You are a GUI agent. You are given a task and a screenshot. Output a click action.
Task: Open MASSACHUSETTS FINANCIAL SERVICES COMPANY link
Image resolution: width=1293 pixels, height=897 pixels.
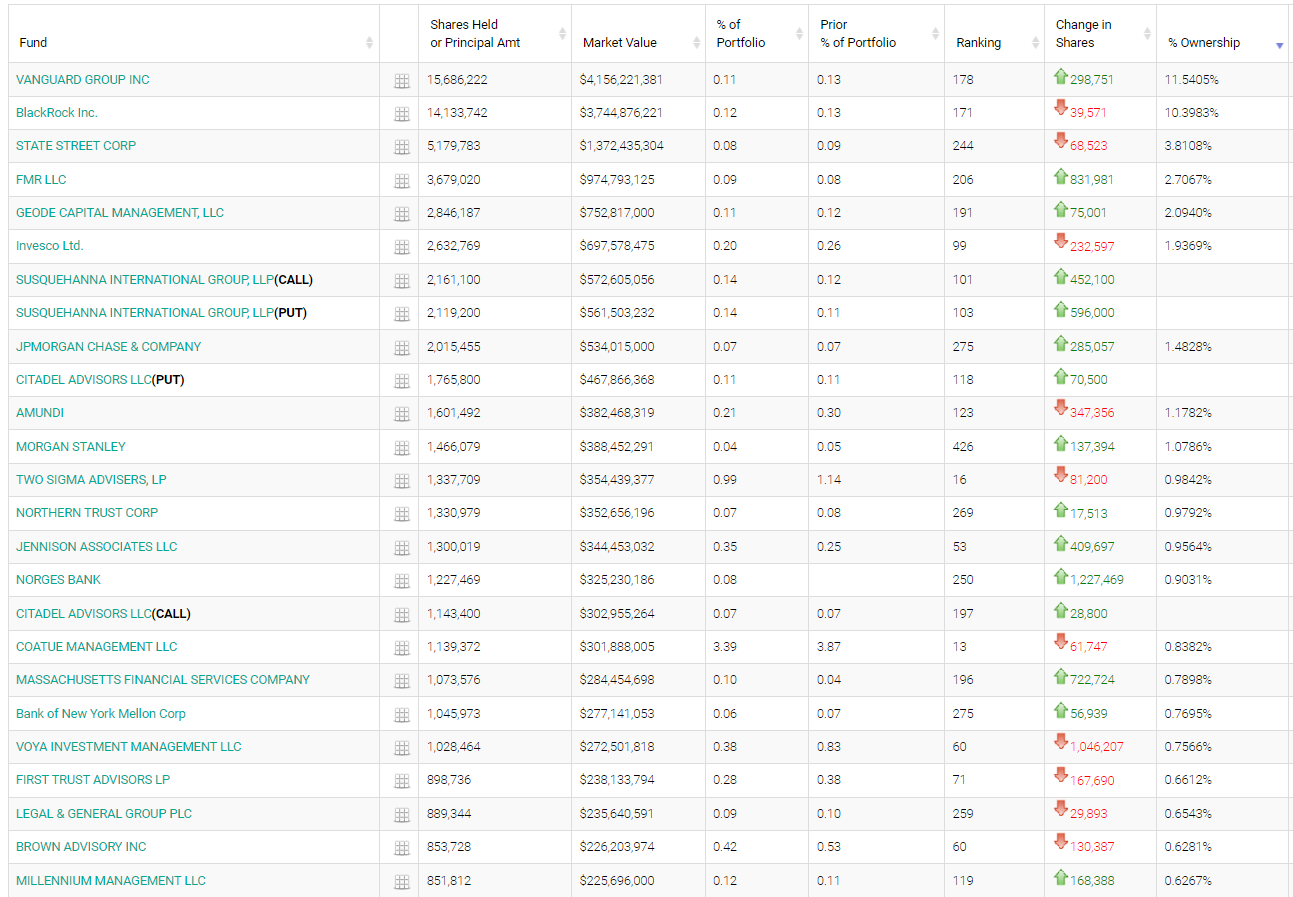163,680
